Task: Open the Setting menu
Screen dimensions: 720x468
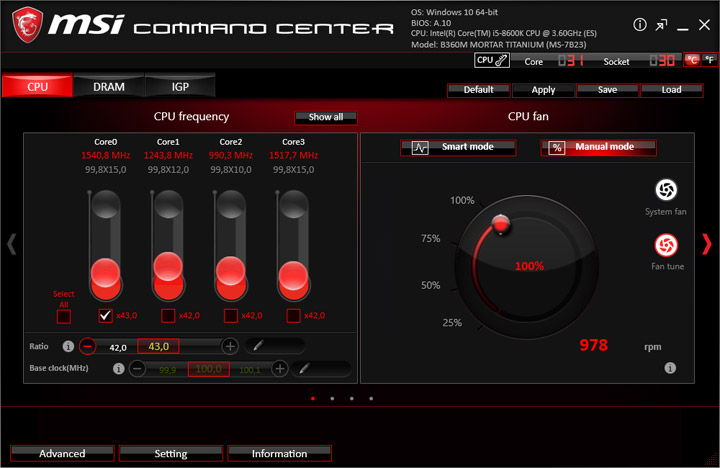Action: 171,453
